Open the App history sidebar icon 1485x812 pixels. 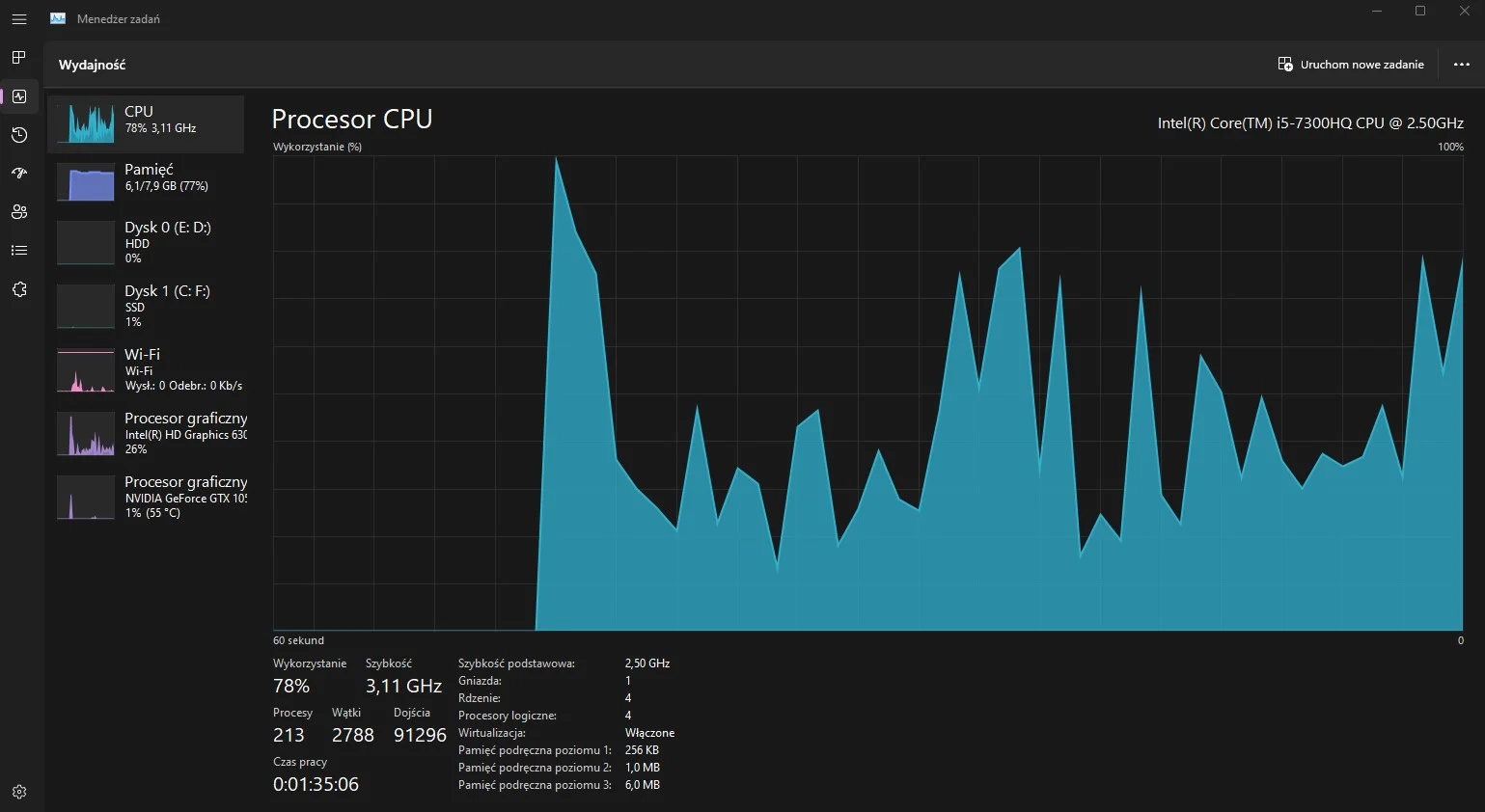point(19,135)
